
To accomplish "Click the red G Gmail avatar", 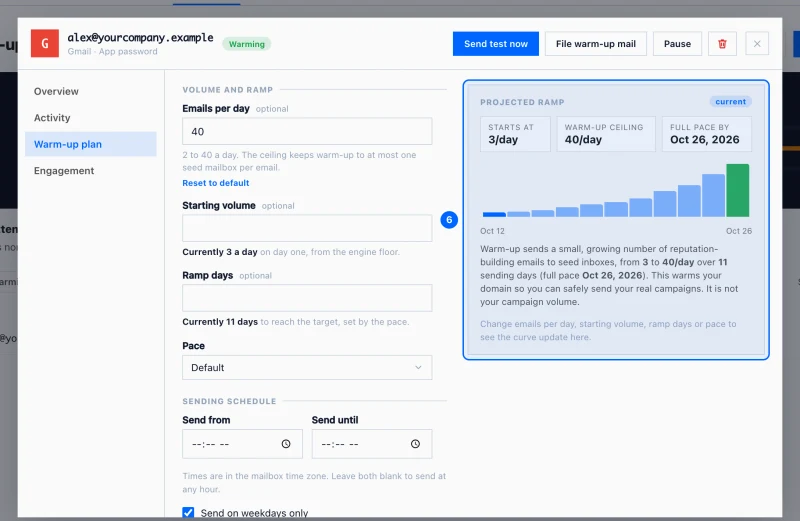I will (x=45, y=43).
